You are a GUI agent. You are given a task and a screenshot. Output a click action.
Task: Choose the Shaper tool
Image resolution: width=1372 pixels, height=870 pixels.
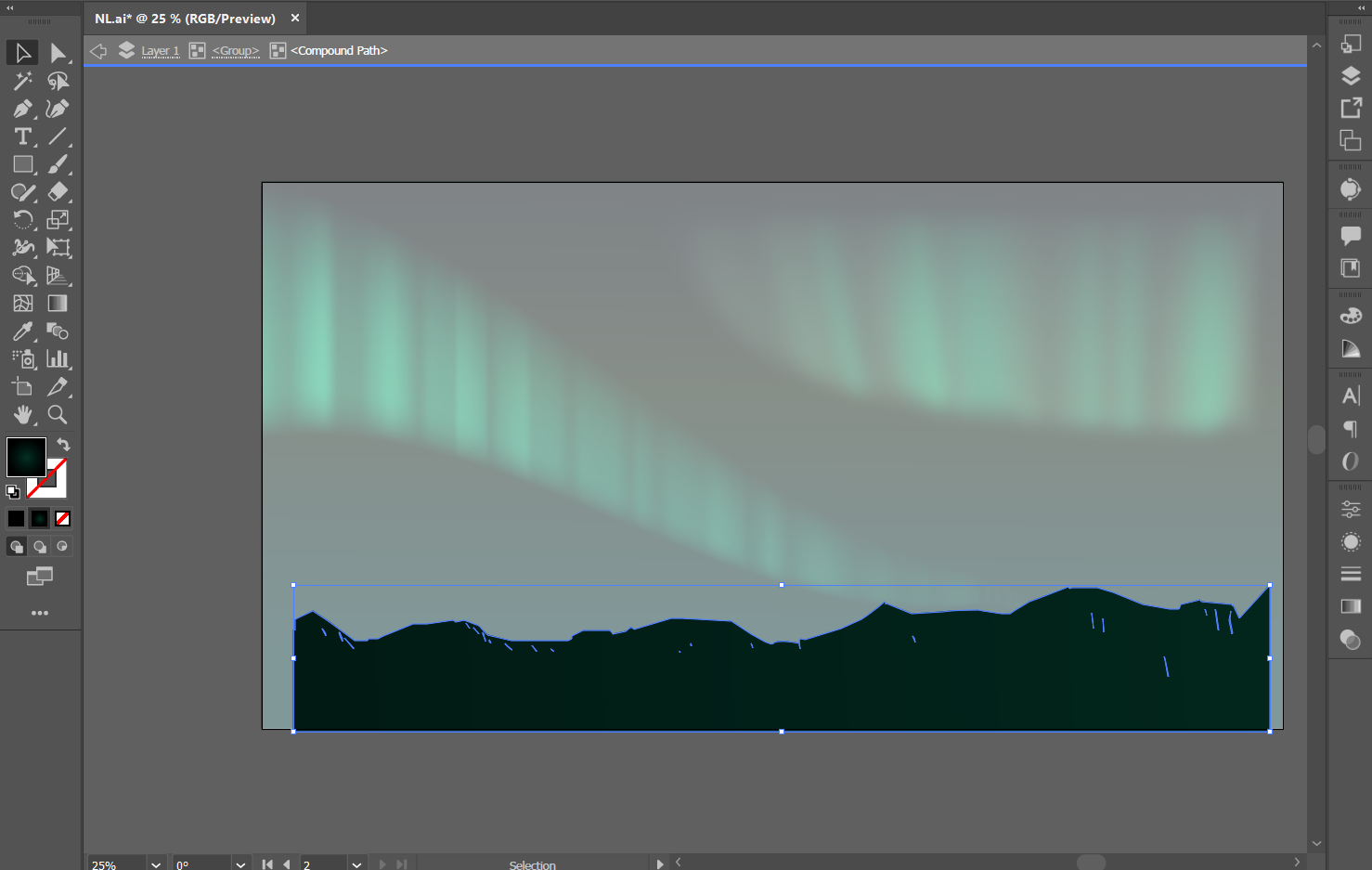coord(23,192)
